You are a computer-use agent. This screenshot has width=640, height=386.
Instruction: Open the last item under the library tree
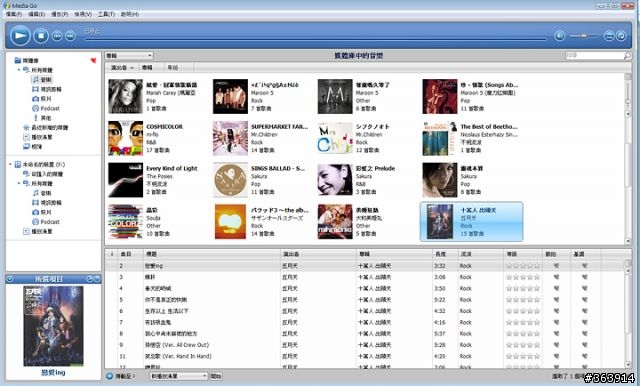[33, 146]
